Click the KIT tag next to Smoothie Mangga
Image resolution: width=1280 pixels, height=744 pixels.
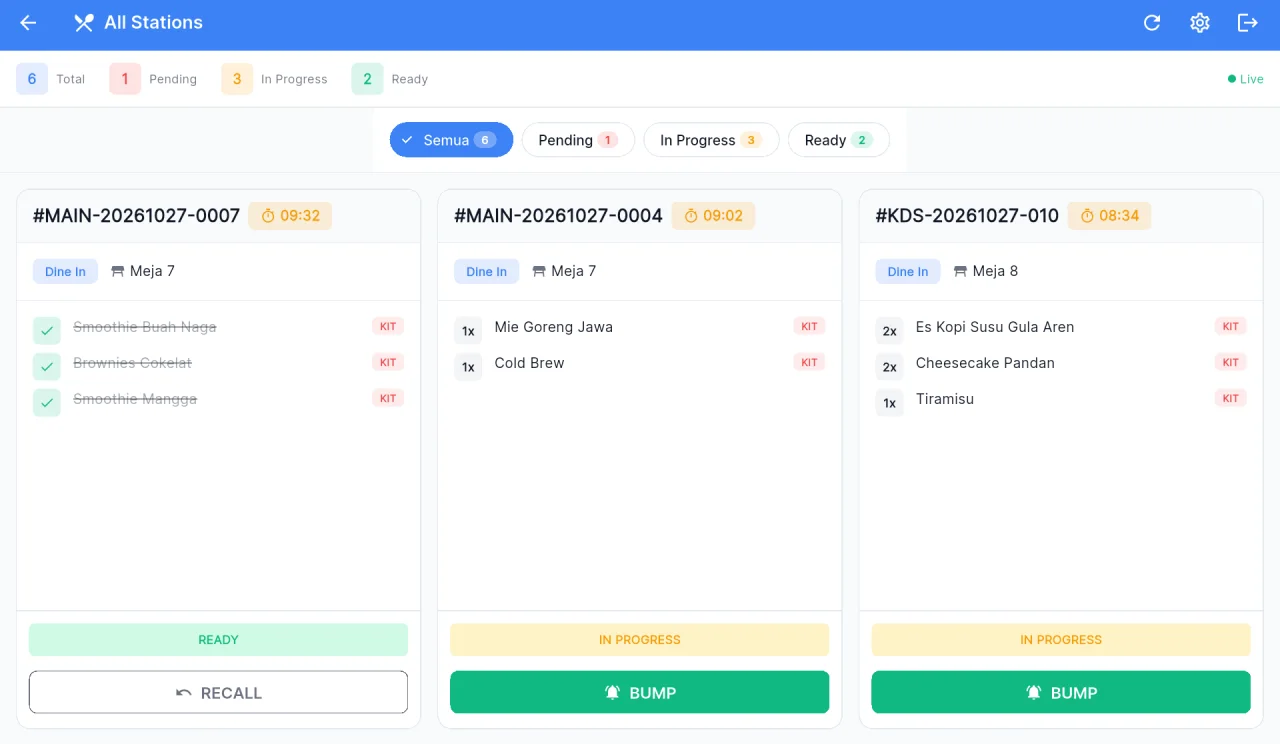tap(388, 398)
